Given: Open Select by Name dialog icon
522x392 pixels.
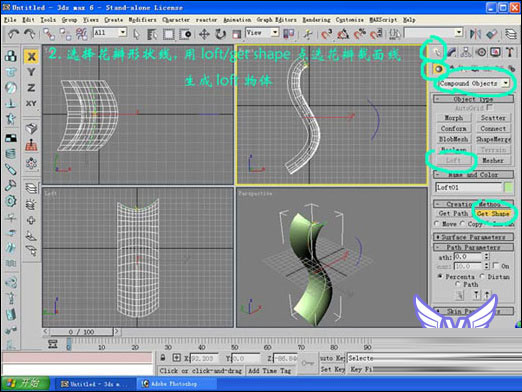Looking at the screenshot, I should (x=152, y=34).
